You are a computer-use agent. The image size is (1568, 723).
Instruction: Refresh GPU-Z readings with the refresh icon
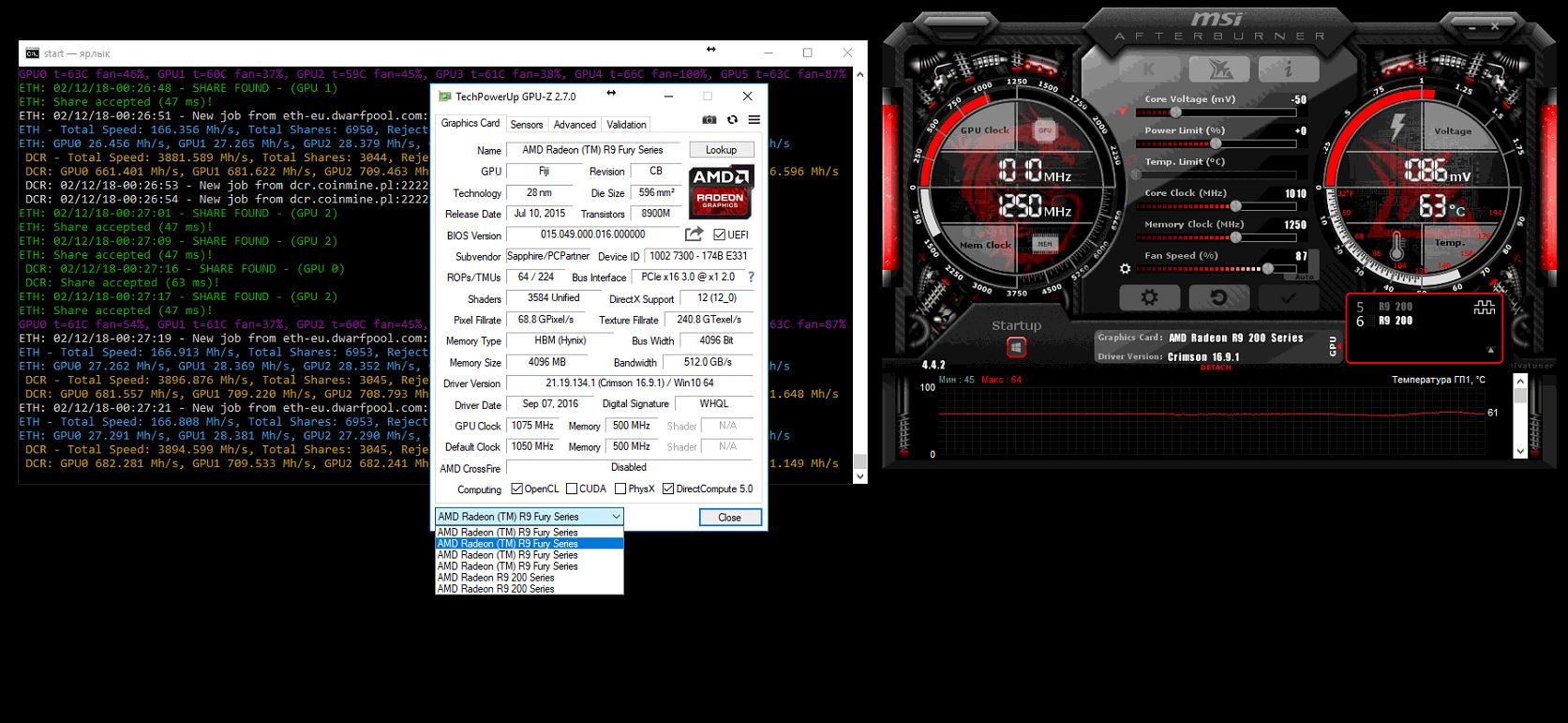(732, 120)
